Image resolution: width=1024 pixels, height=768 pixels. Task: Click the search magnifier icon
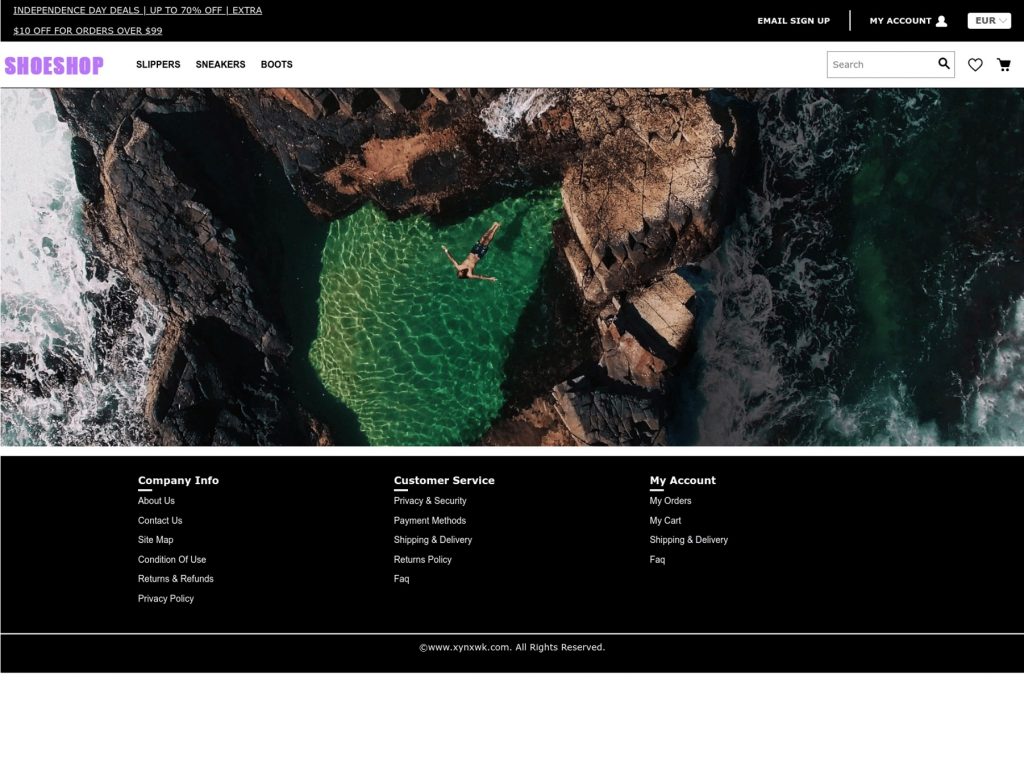[943, 64]
